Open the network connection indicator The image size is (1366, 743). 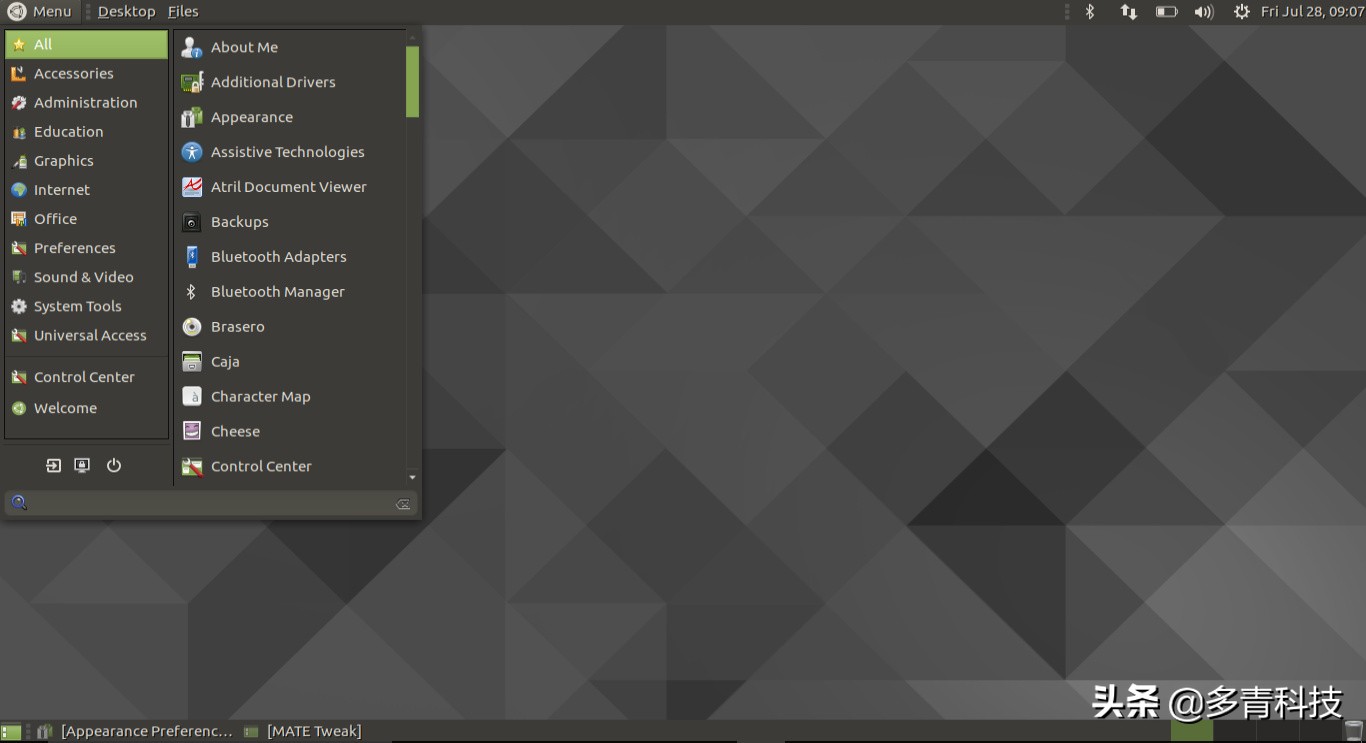(1129, 12)
